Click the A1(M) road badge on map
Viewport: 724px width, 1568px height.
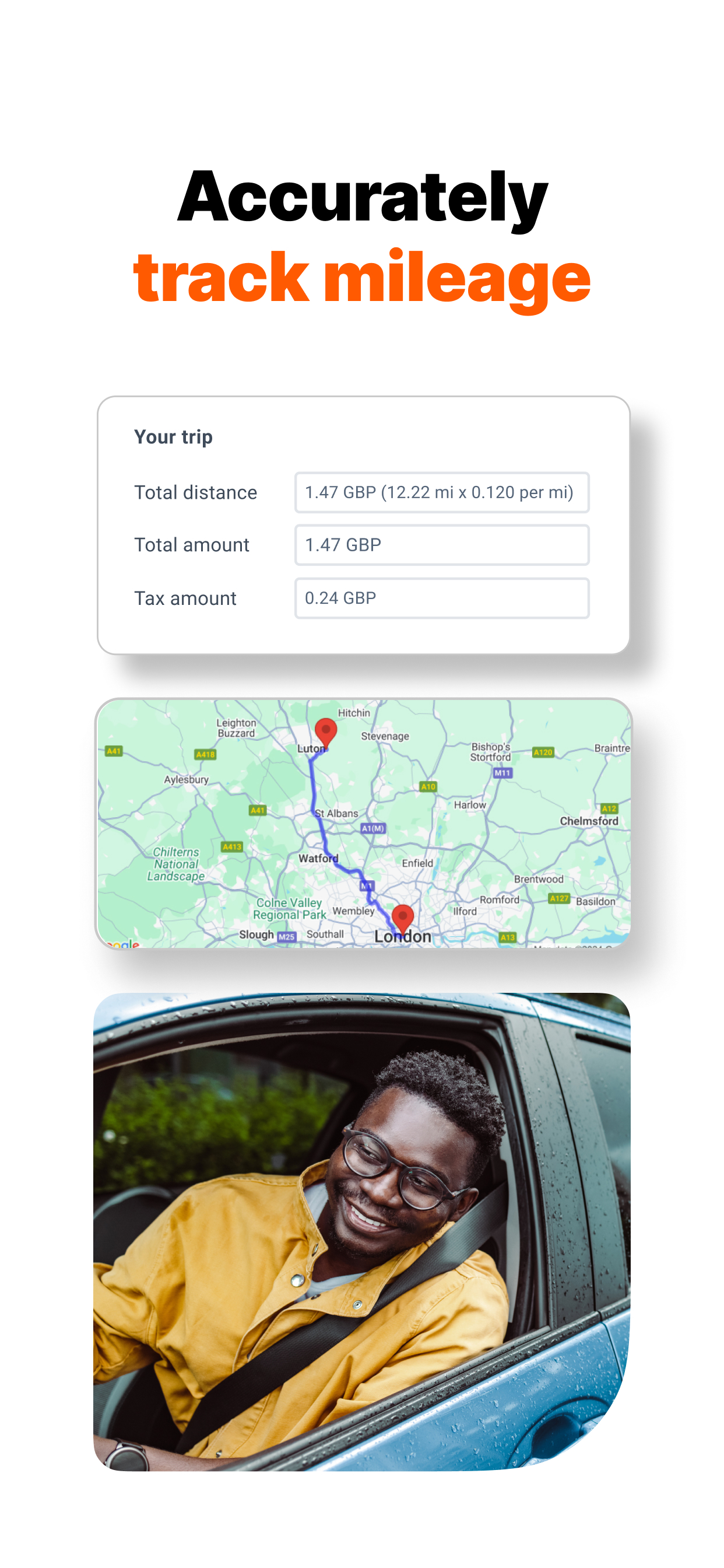(x=373, y=828)
